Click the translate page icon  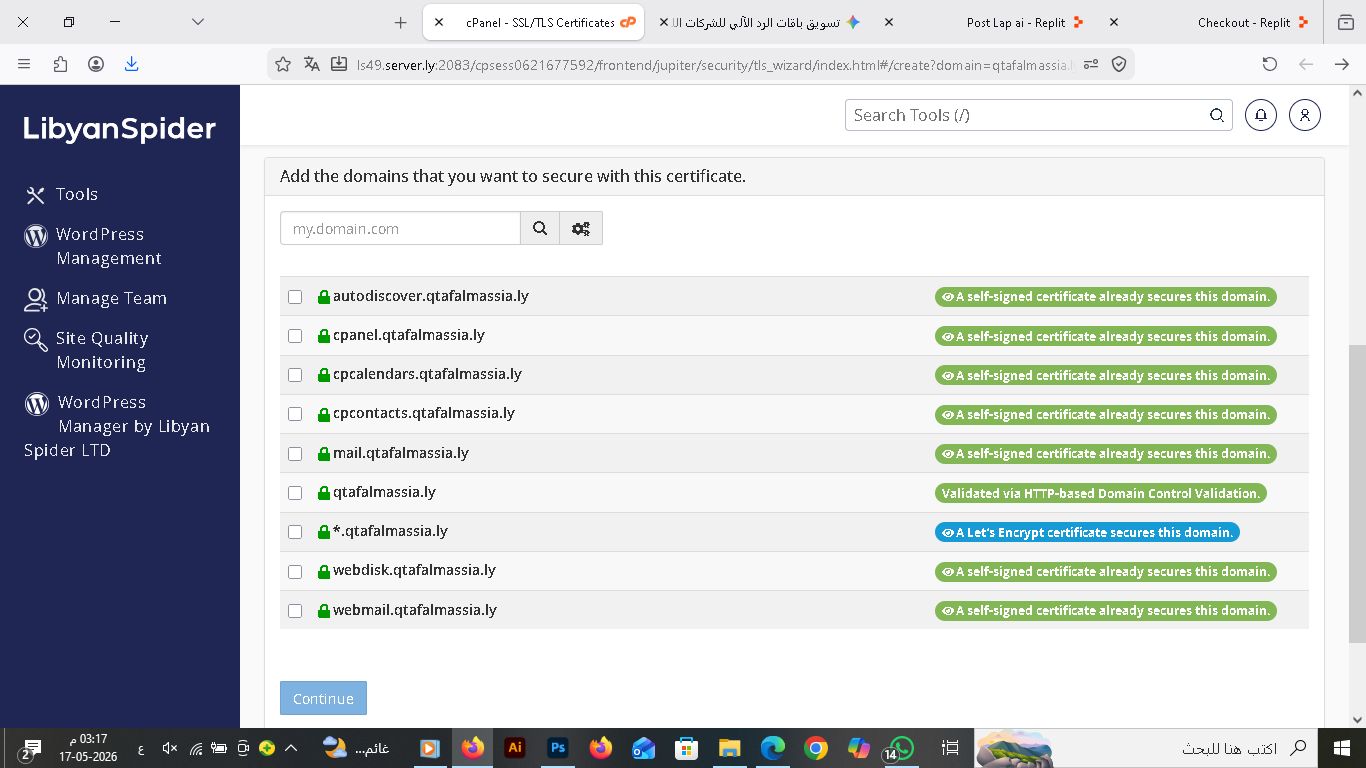[x=312, y=64]
